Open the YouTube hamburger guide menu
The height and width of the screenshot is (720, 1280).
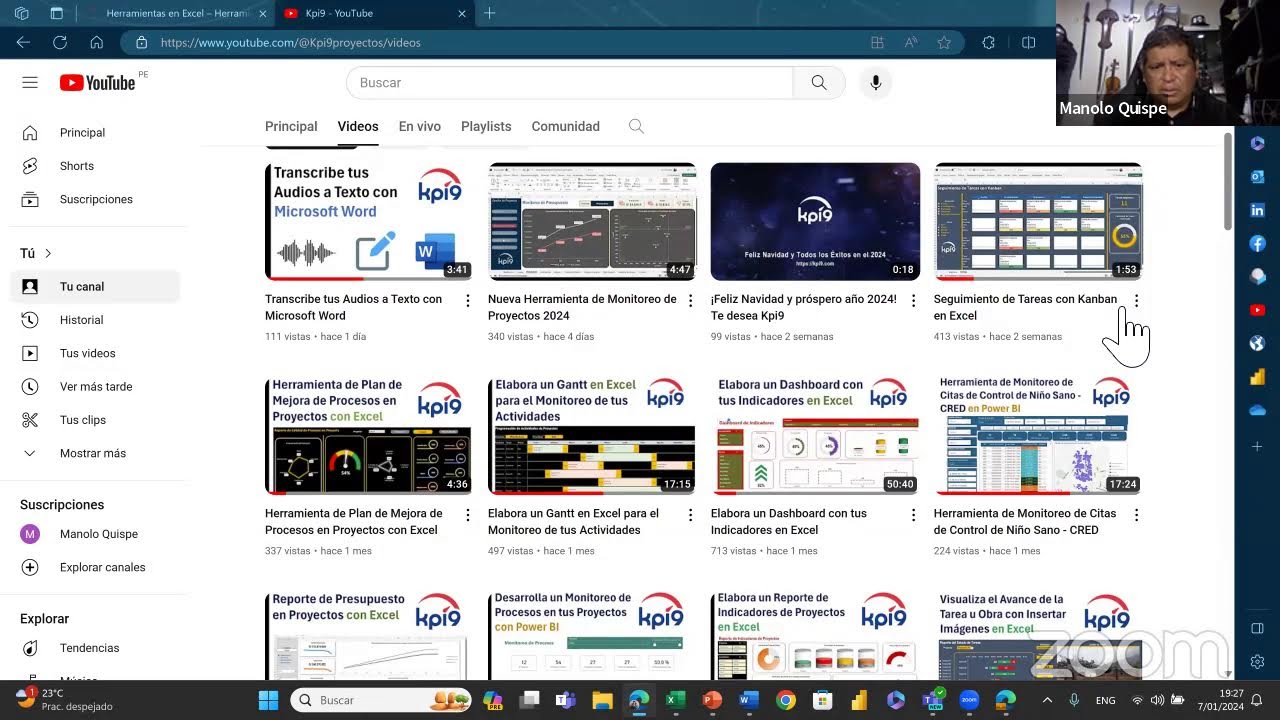[30, 83]
